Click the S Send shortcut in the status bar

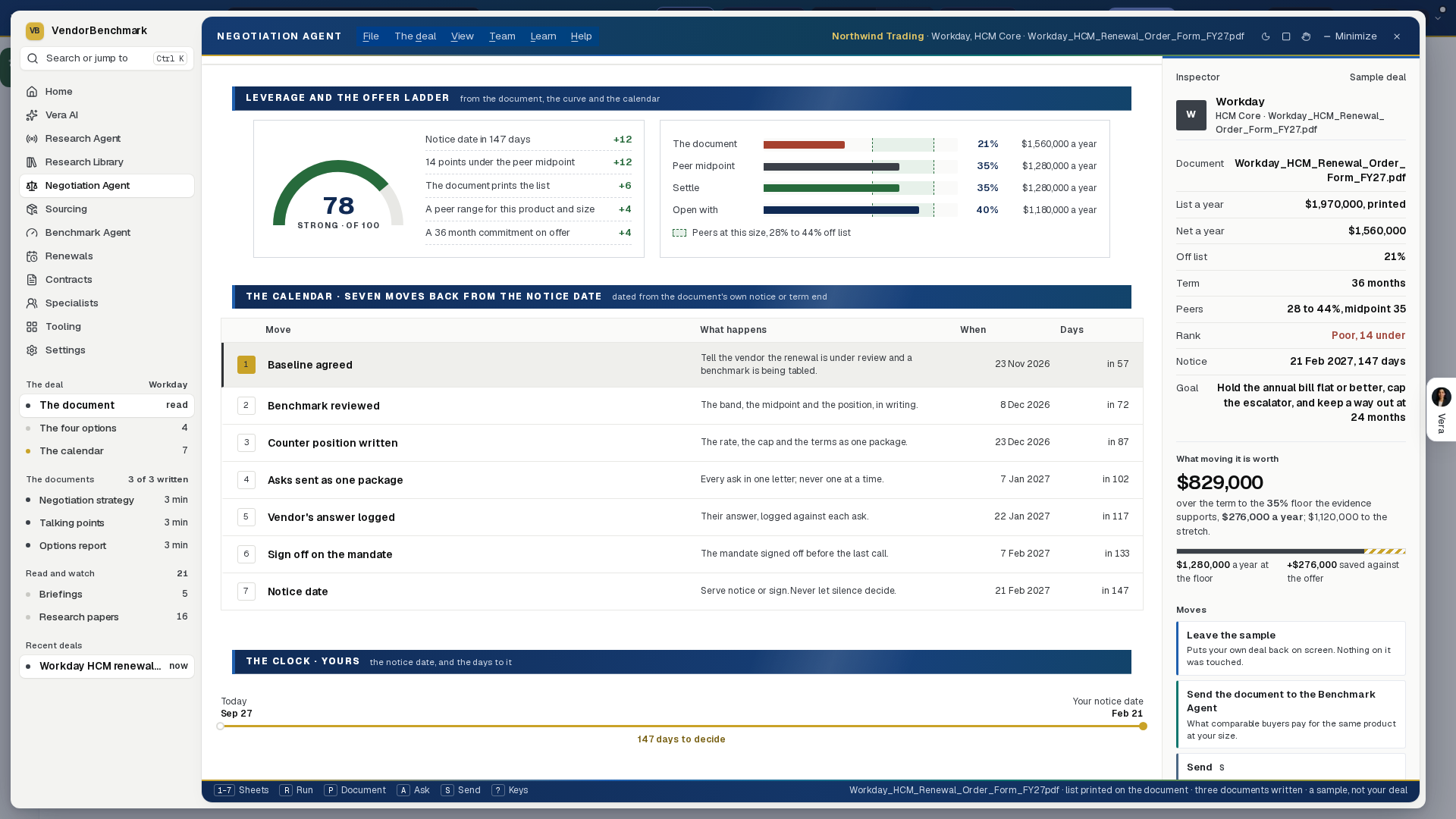point(460,790)
